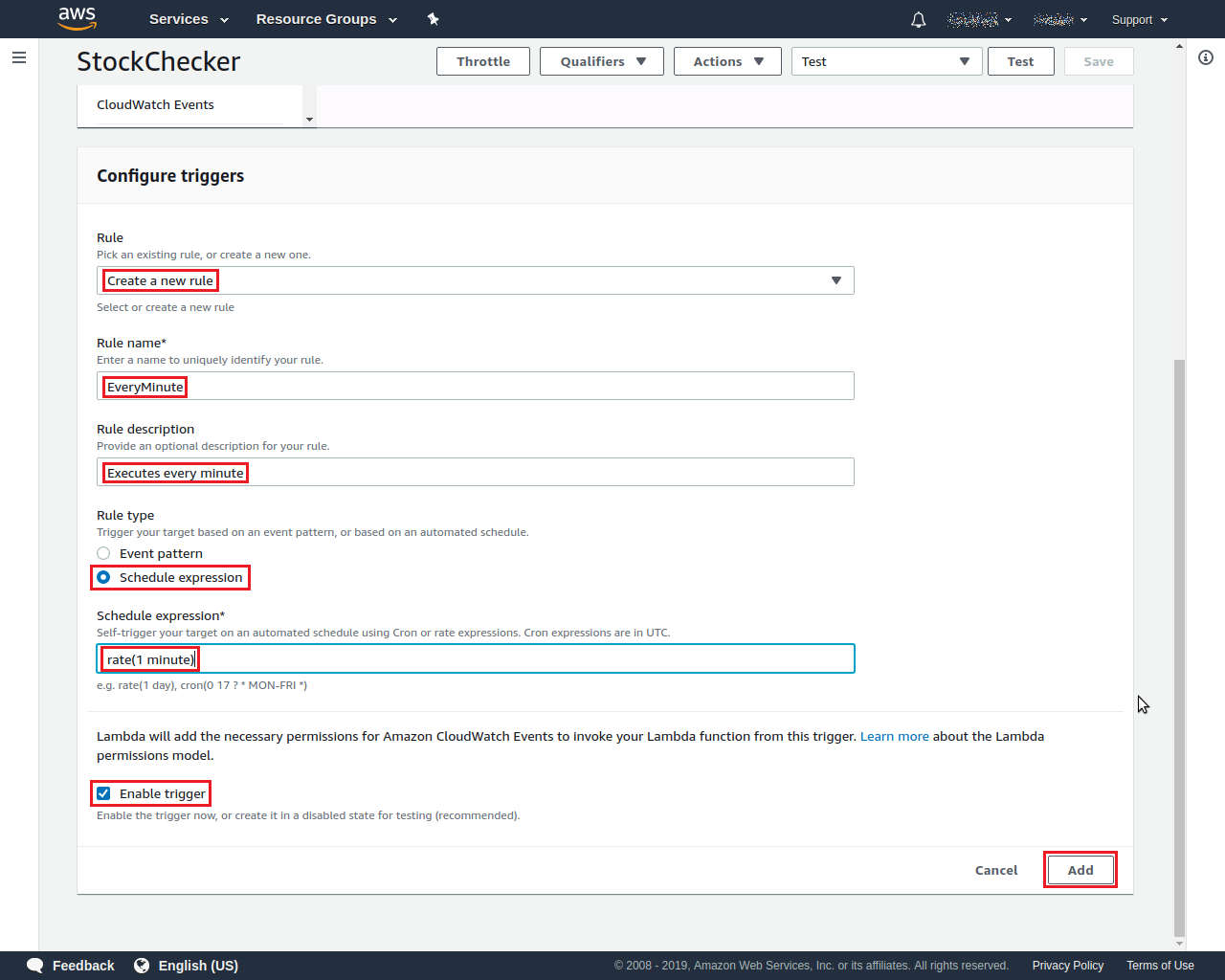The image size is (1225, 980).
Task: Open the Learn more link about Lambda permissions
Action: click(x=894, y=736)
